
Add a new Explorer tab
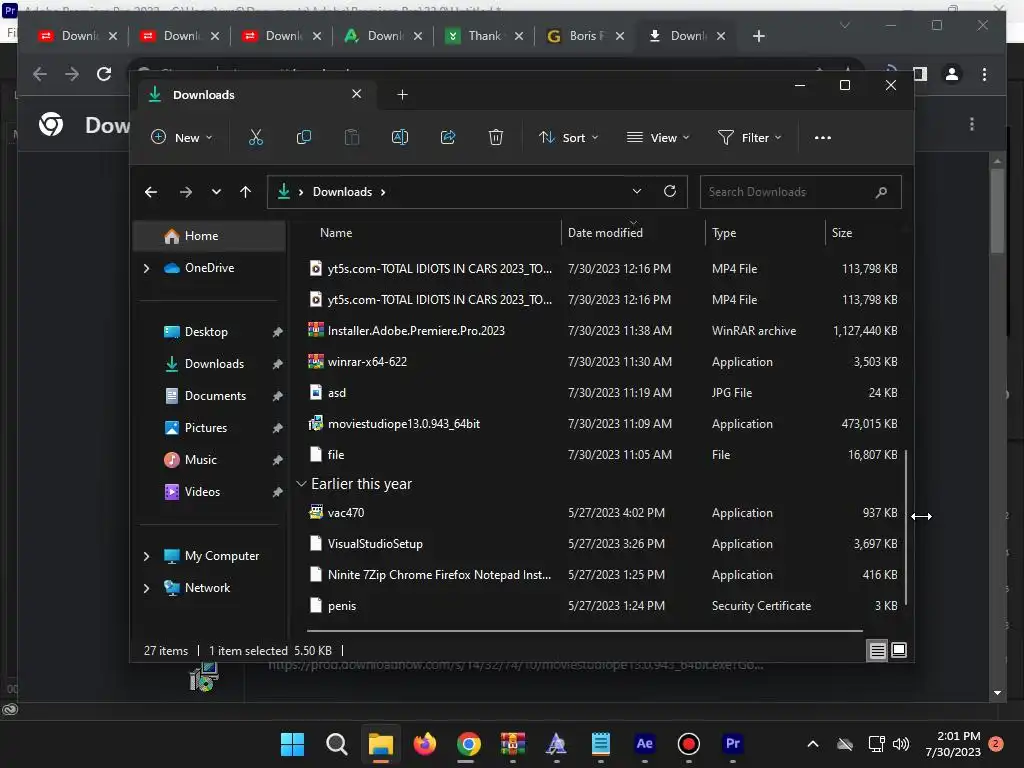pyautogui.click(x=402, y=95)
